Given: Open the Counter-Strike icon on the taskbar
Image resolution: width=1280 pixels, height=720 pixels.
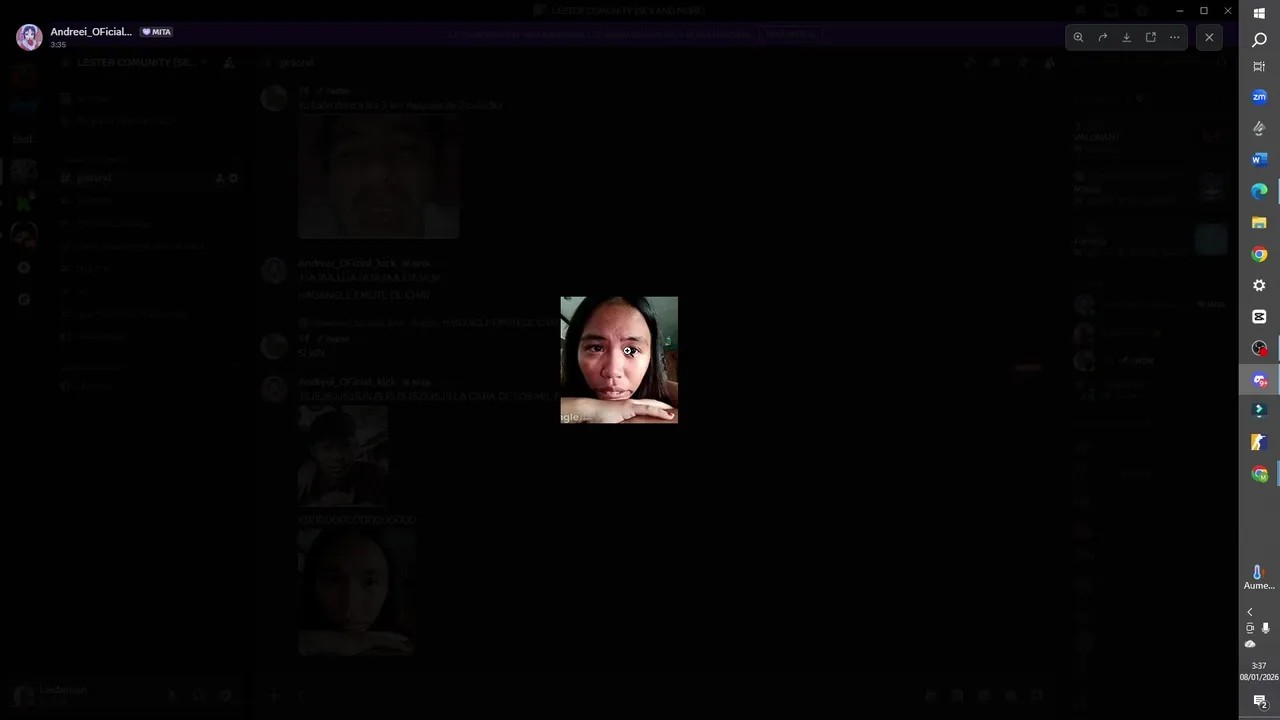Looking at the screenshot, I should pos(1259,442).
